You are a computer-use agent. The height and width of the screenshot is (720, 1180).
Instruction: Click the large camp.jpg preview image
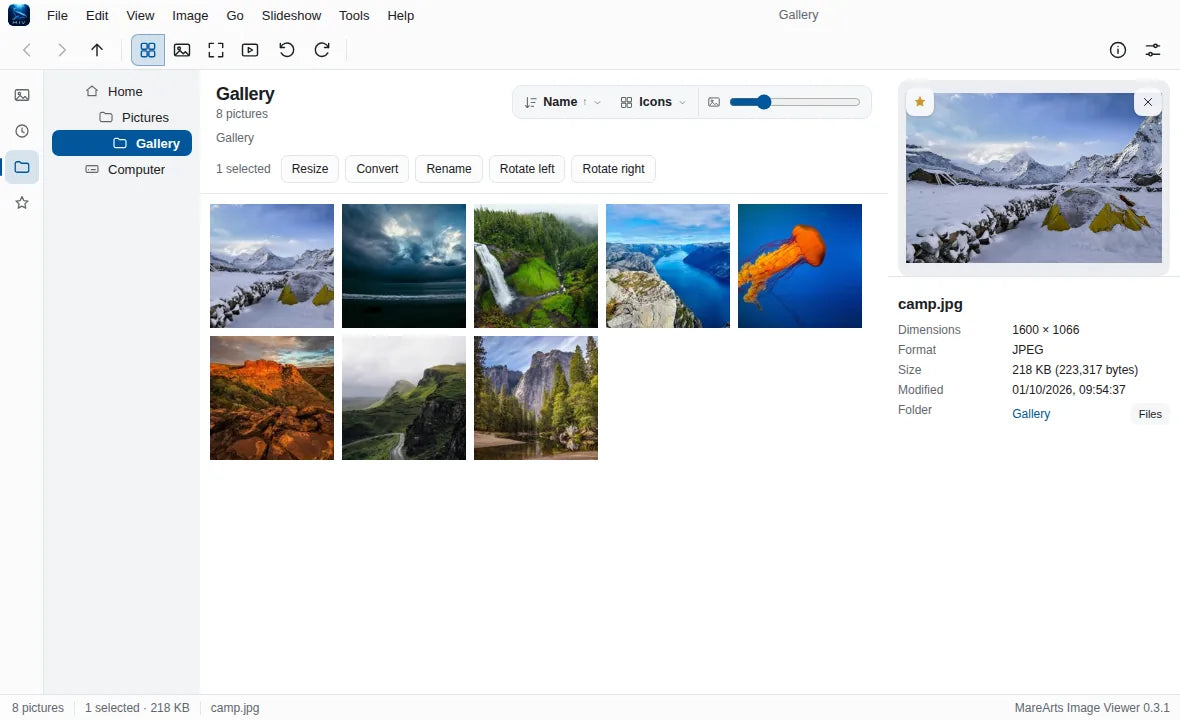tap(1034, 178)
